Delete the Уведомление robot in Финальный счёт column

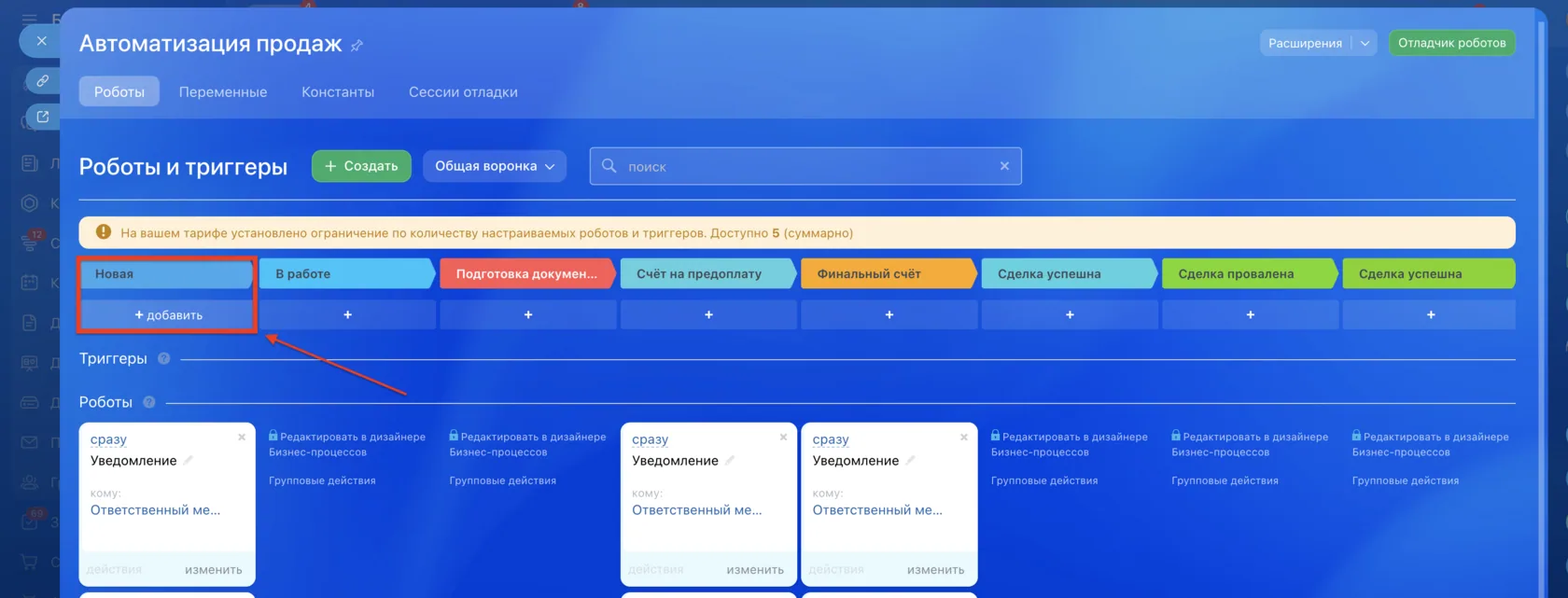pyautogui.click(x=964, y=437)
